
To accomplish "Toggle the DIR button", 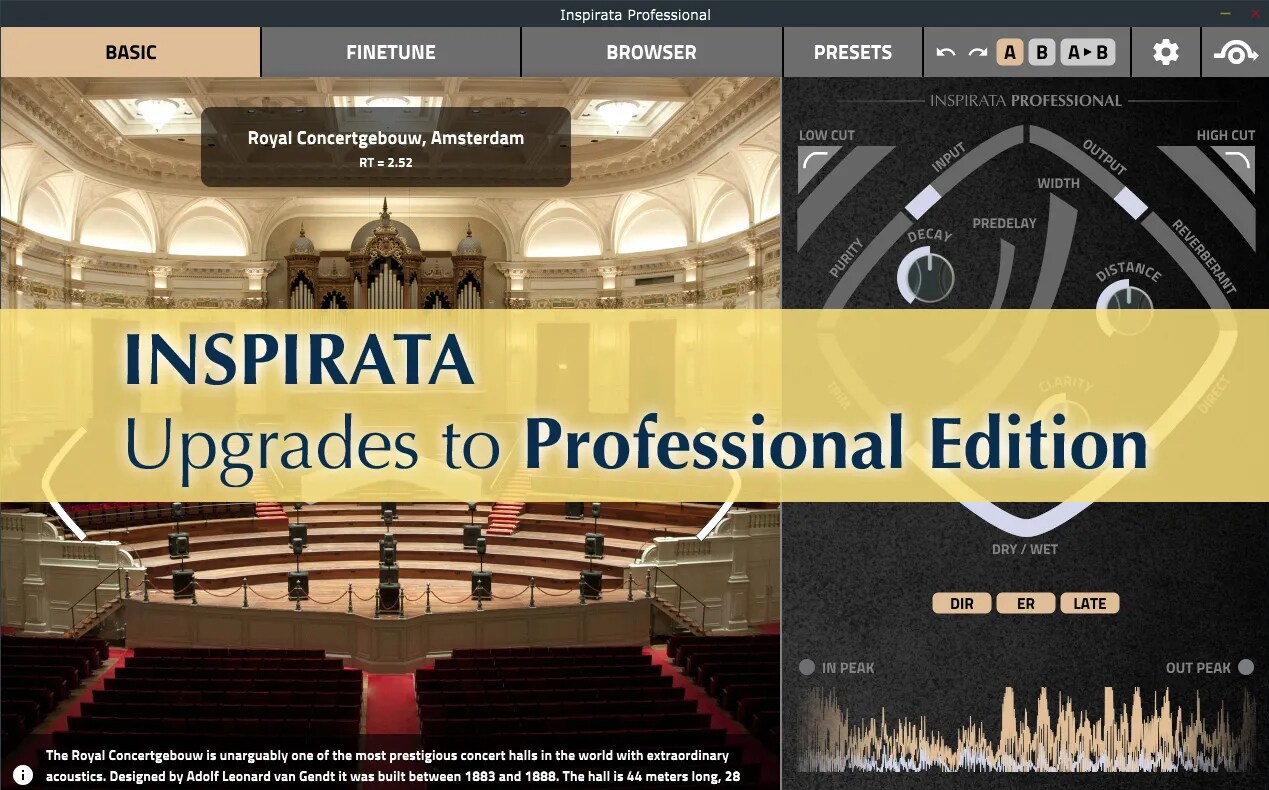I will 962,603.
